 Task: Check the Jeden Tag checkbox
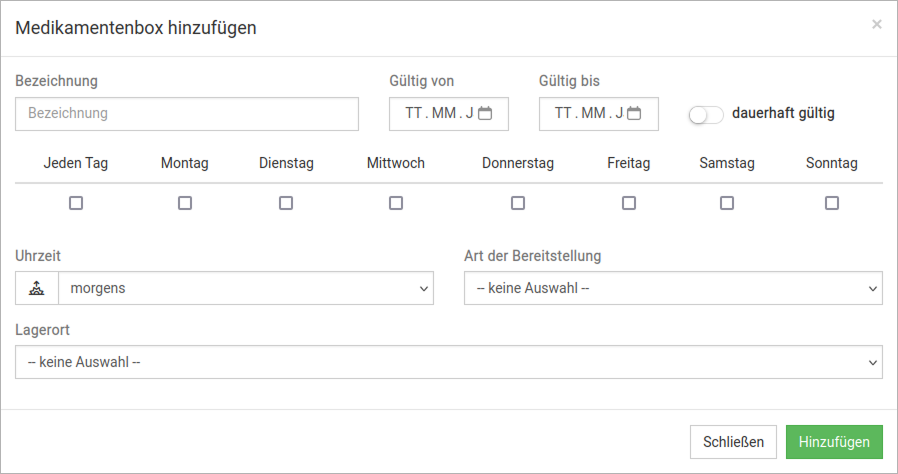coord(76,203)
